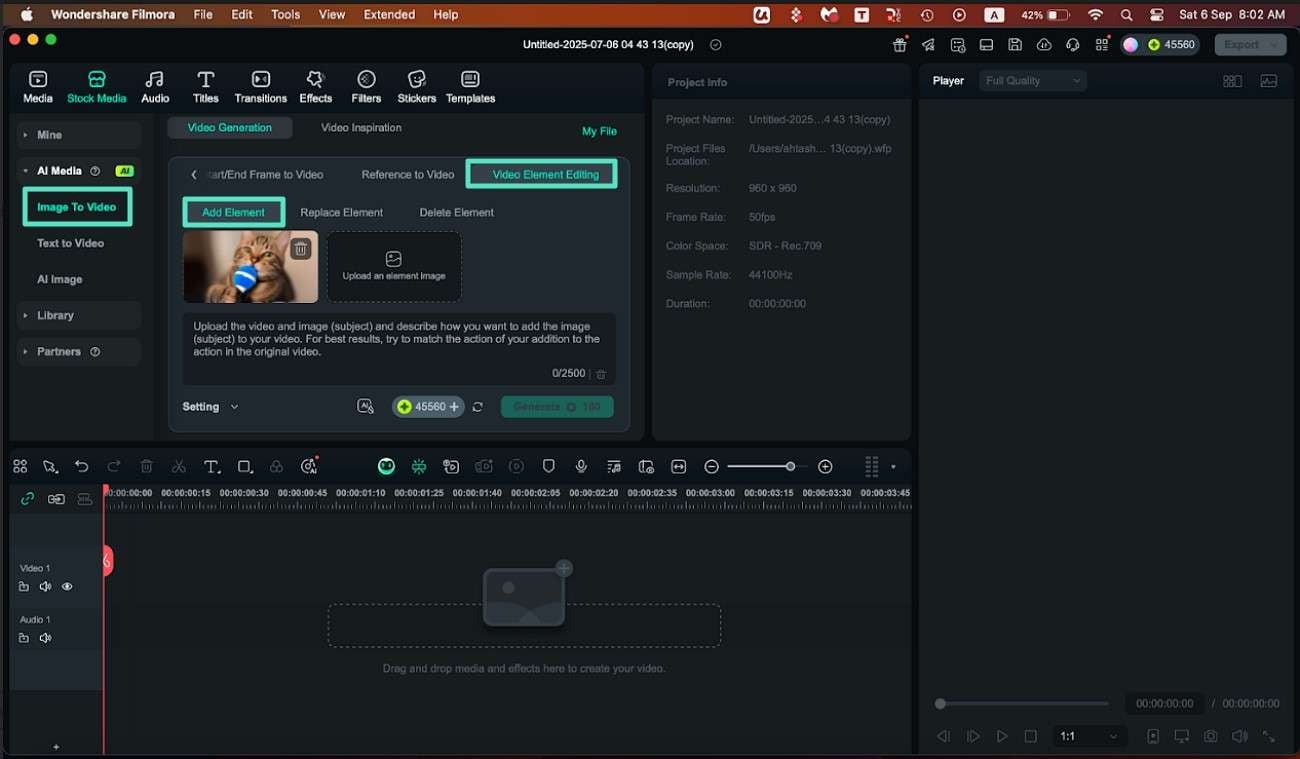Select the Delete Element tab
The height and width of the screenshot is (759, 1300).
click(456, 212)
